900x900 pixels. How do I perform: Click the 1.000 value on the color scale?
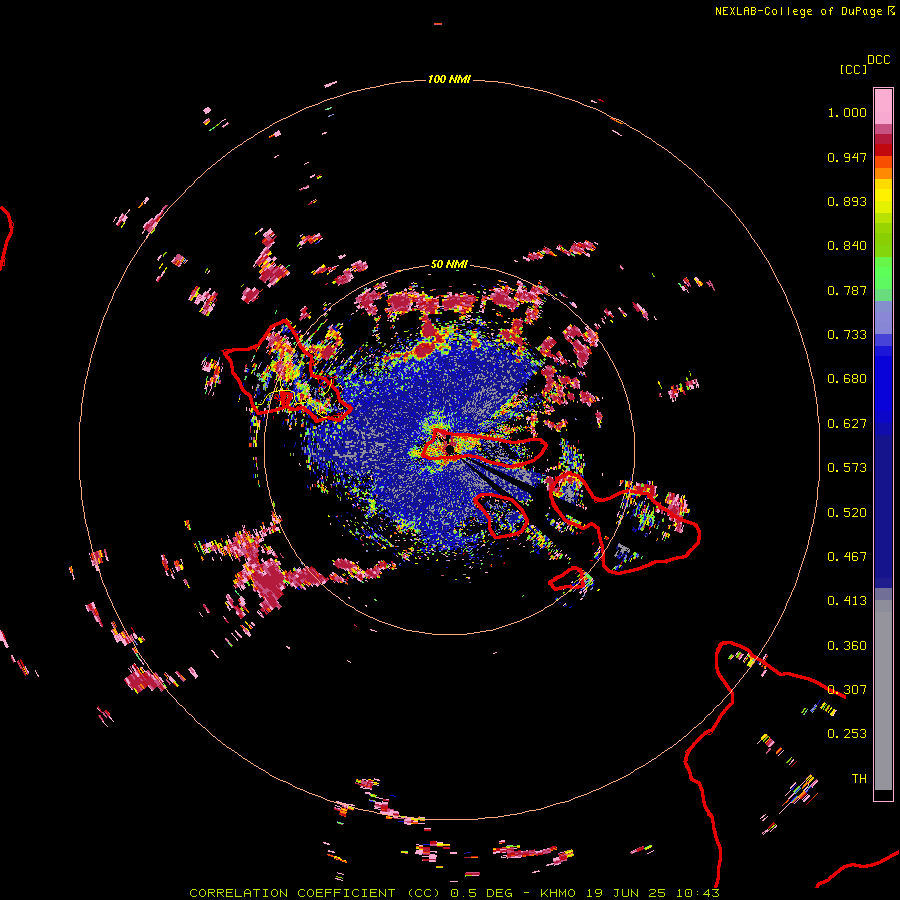[x=847, y=112]
